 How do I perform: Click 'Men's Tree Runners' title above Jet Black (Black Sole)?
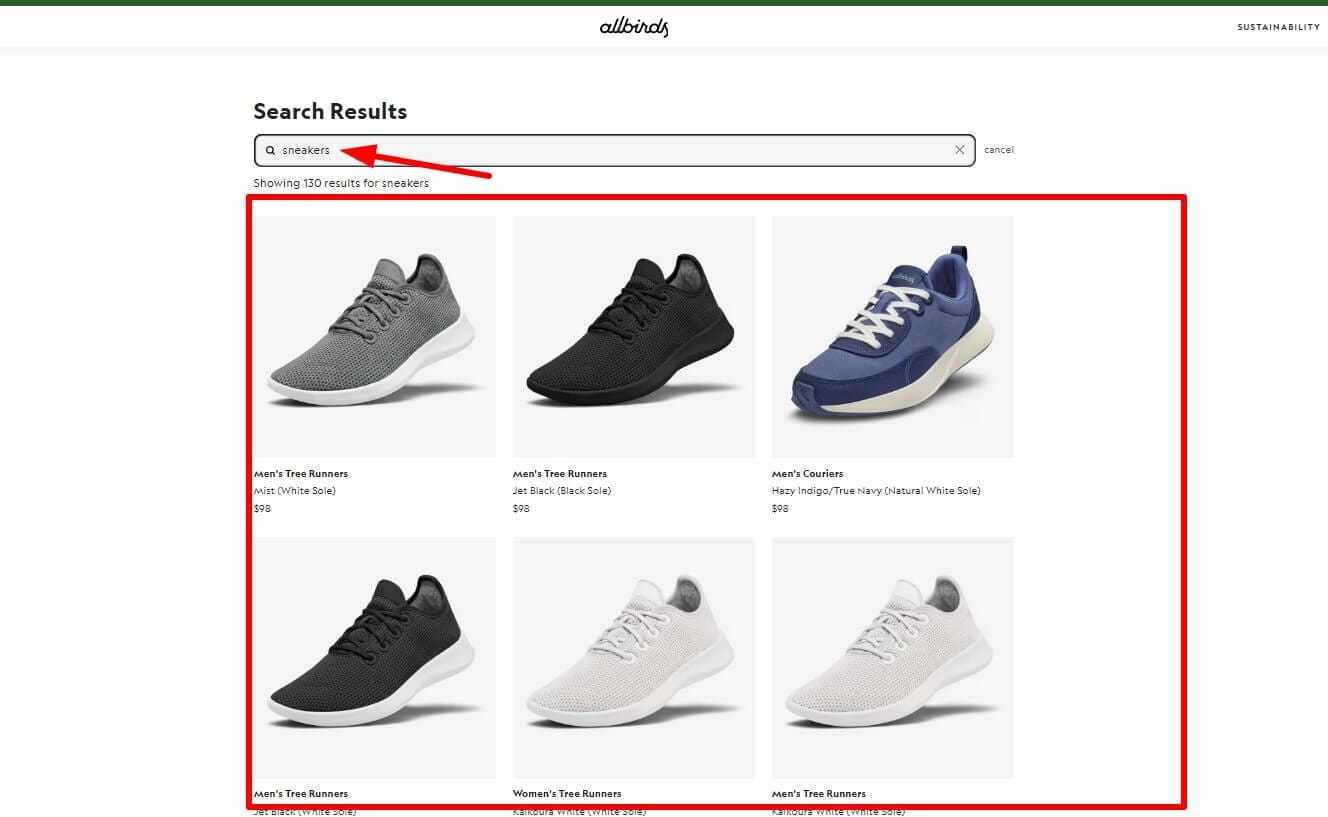(x=559, y=474)
